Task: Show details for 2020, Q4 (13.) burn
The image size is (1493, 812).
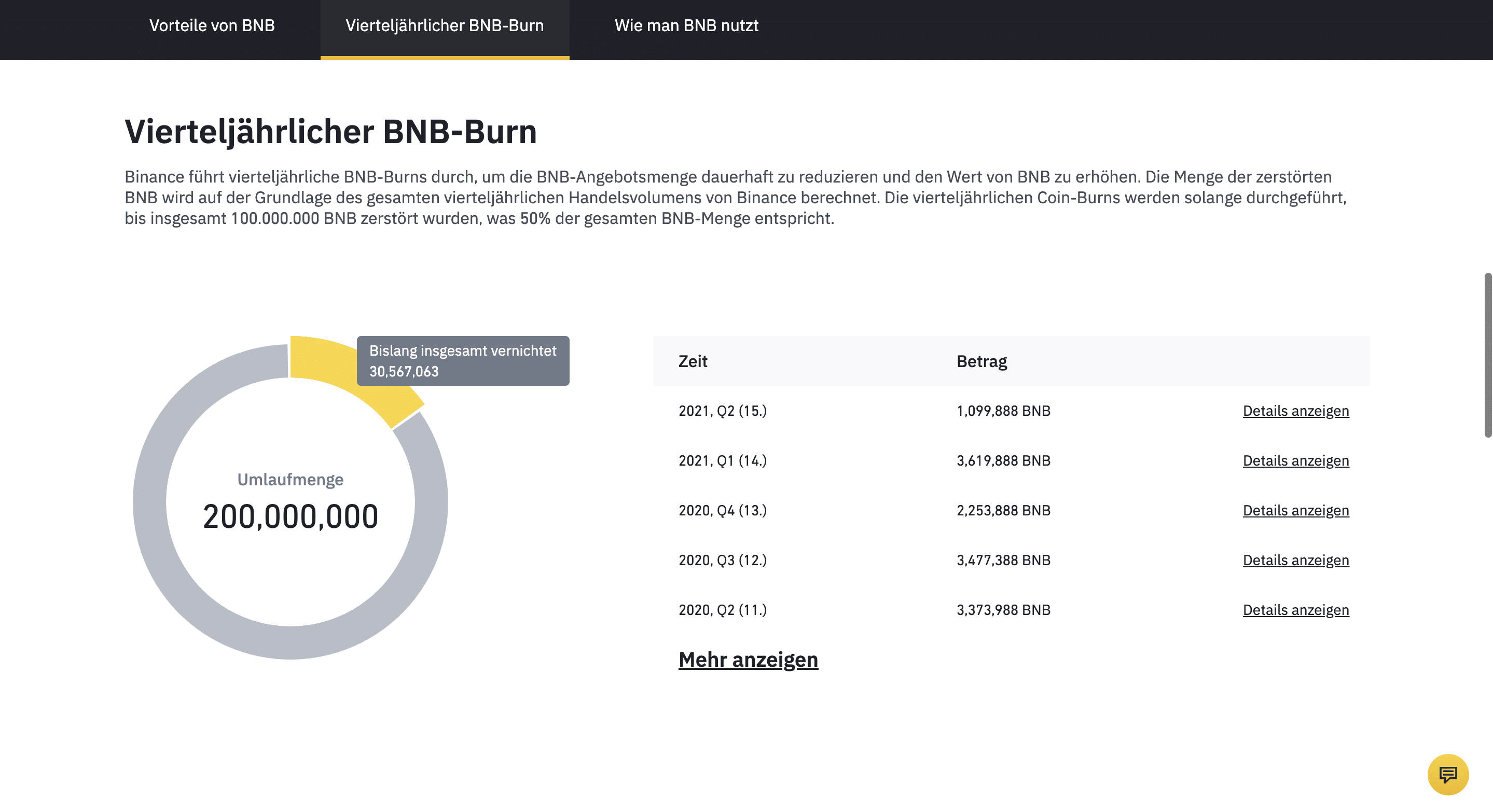Action: [x=1295, y=510]
